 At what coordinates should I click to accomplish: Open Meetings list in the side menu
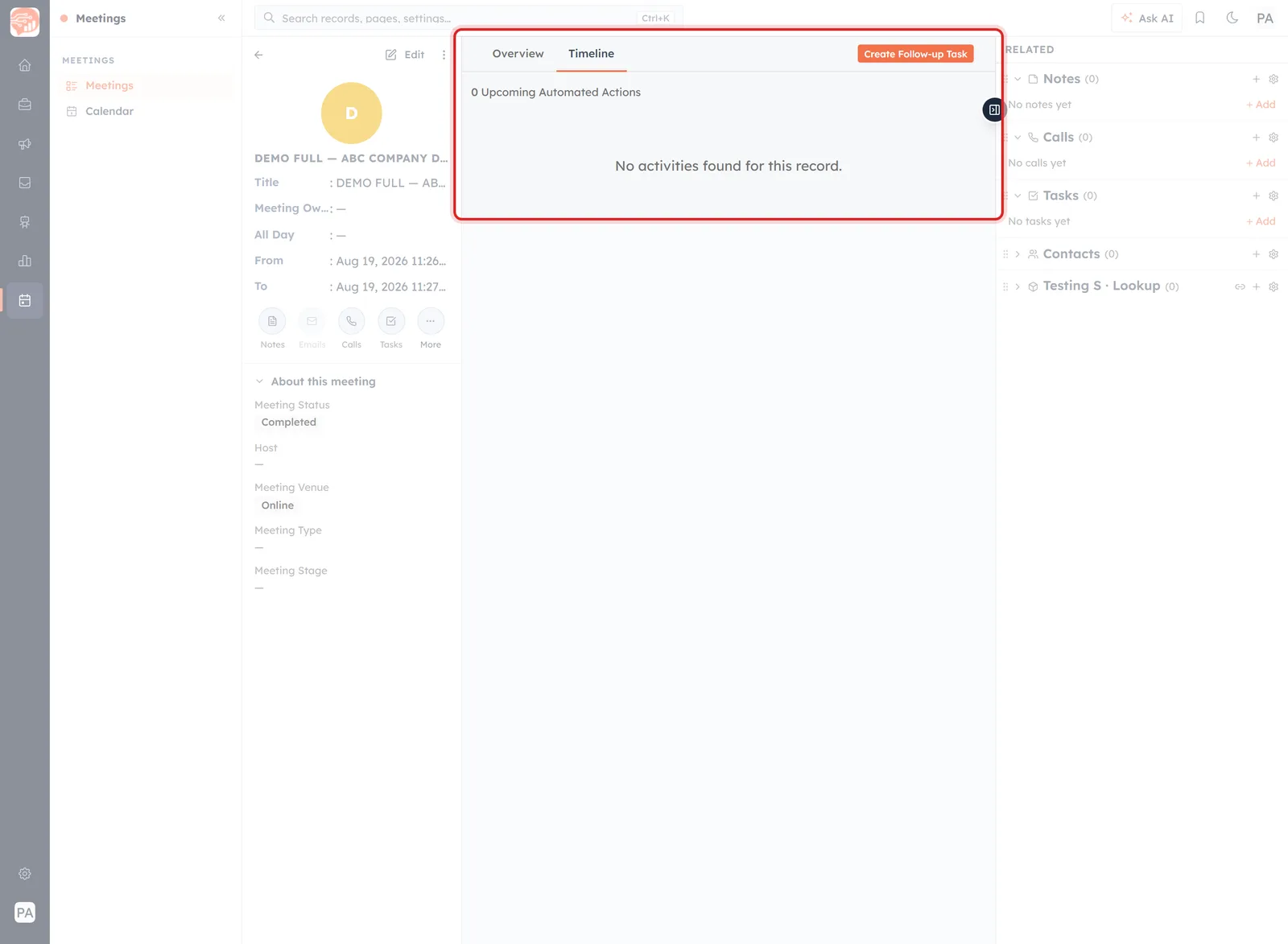tap(146, 85)
